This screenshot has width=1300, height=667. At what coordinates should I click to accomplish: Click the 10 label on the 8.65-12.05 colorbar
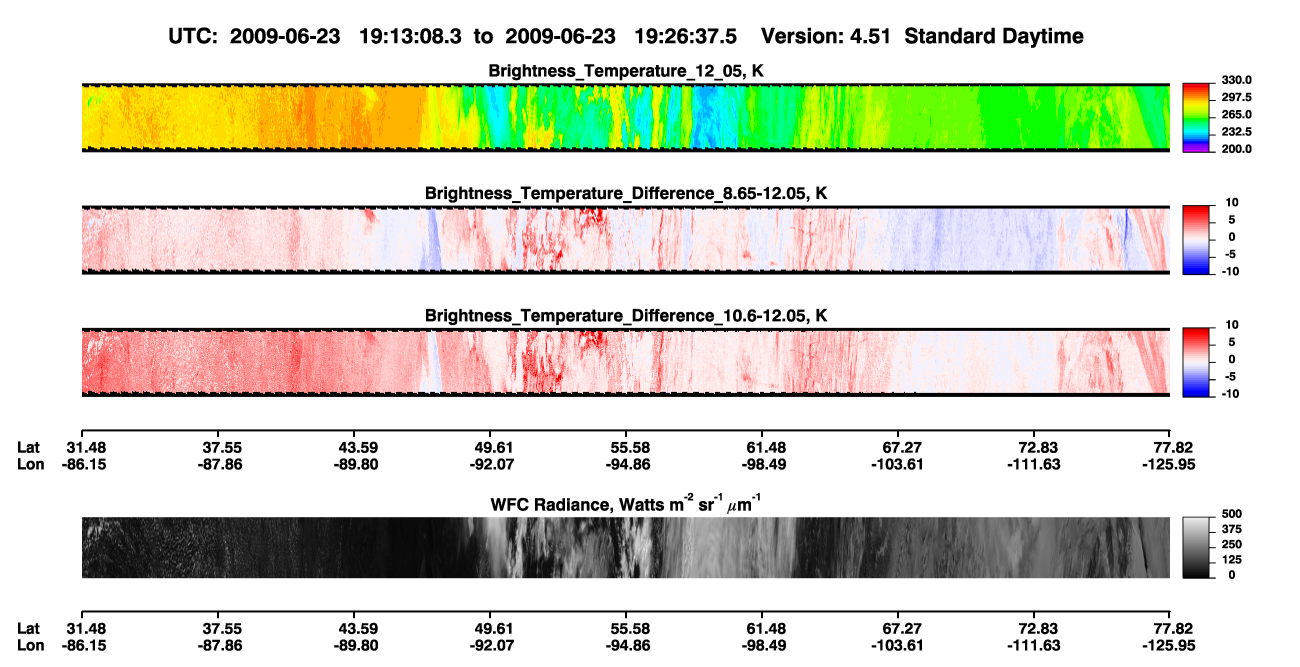[1233, 203]
